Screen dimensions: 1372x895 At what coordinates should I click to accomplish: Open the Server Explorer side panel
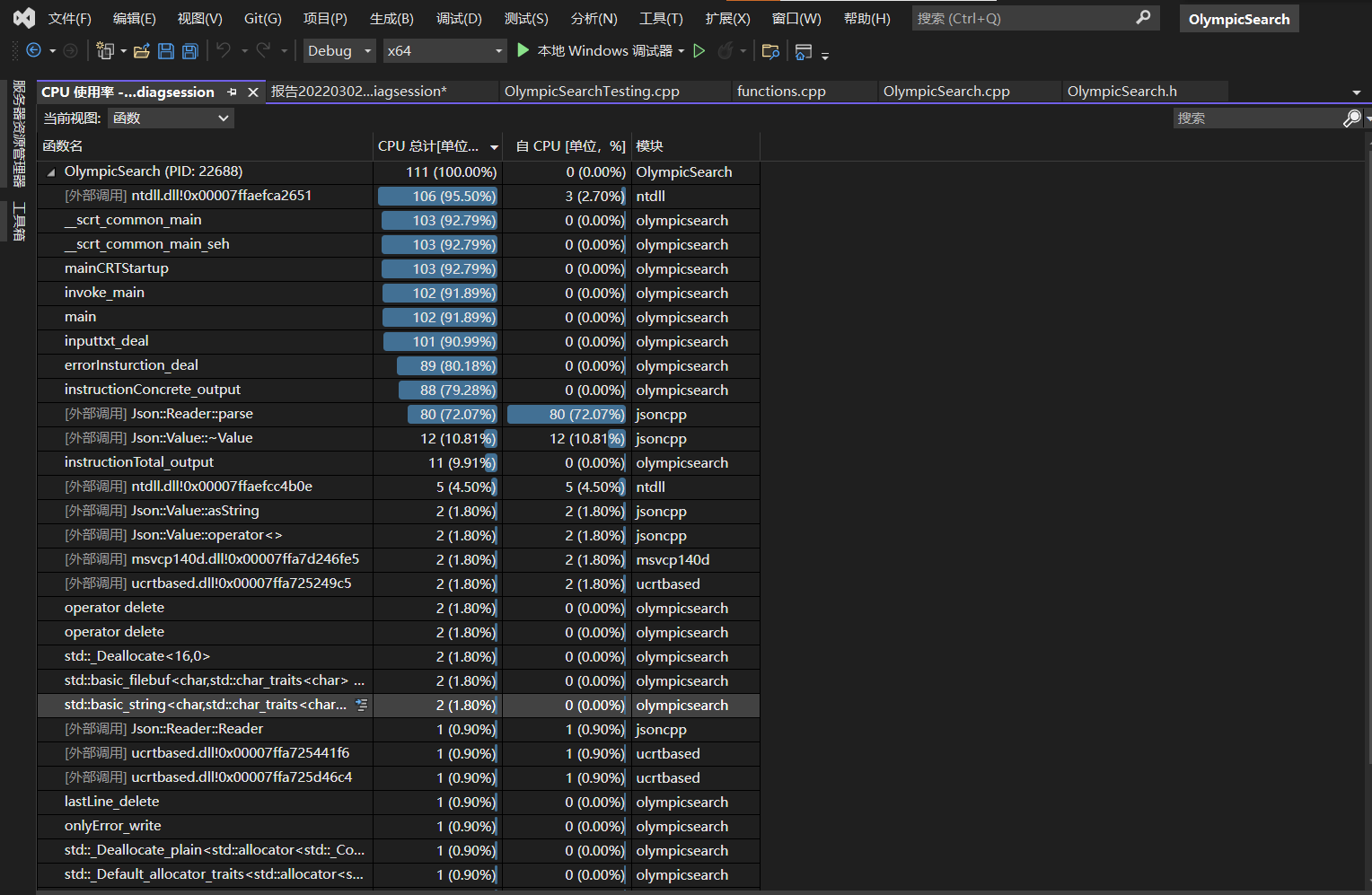18,133
